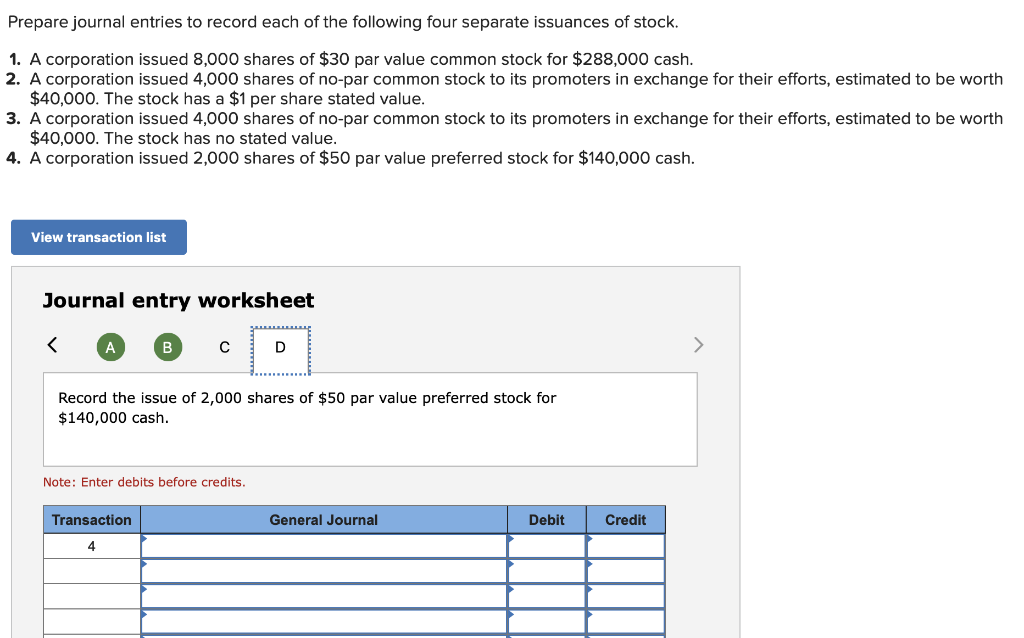Click instruction 'Record the issue of 2,000 shares'

click(x=307, y=407)
